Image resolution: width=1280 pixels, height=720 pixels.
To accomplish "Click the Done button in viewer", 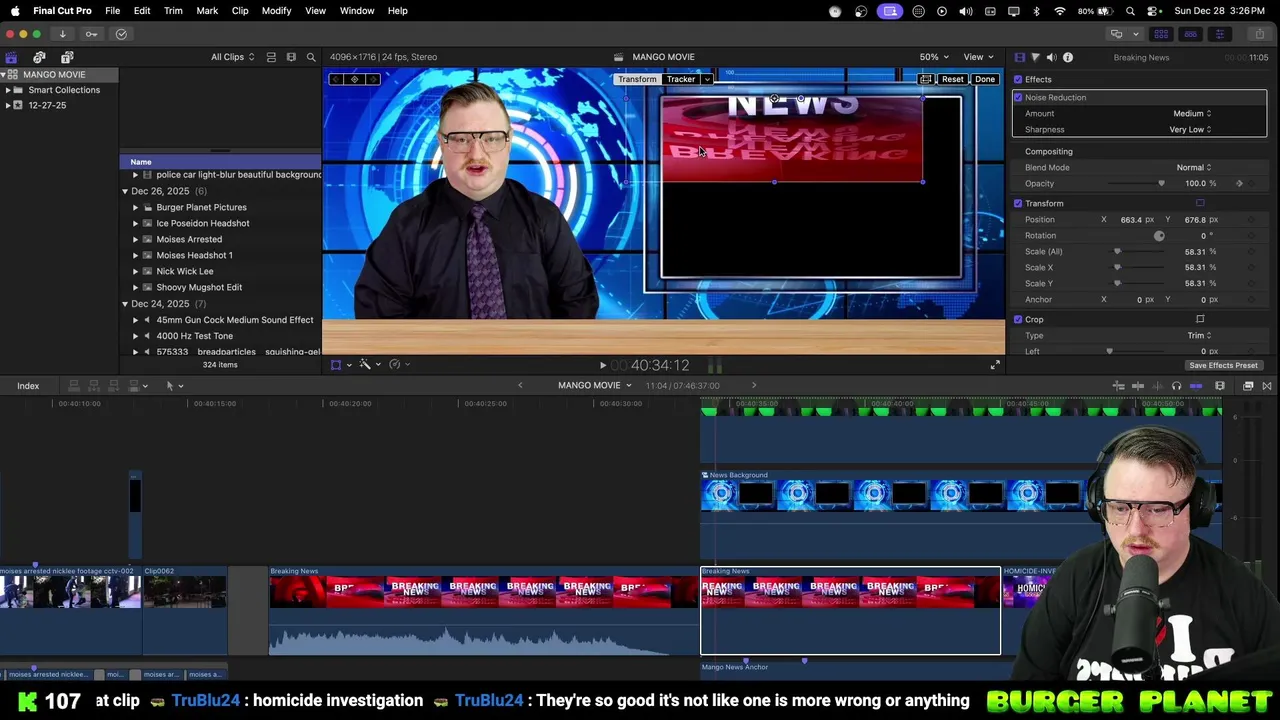I will click(x=985, y=79).
